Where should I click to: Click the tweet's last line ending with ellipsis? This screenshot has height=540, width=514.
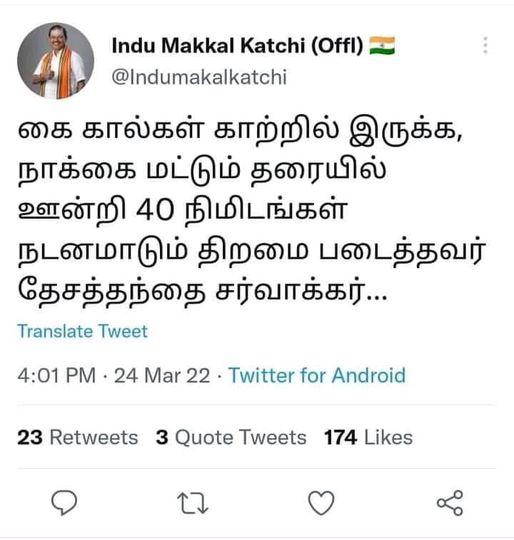202,292
